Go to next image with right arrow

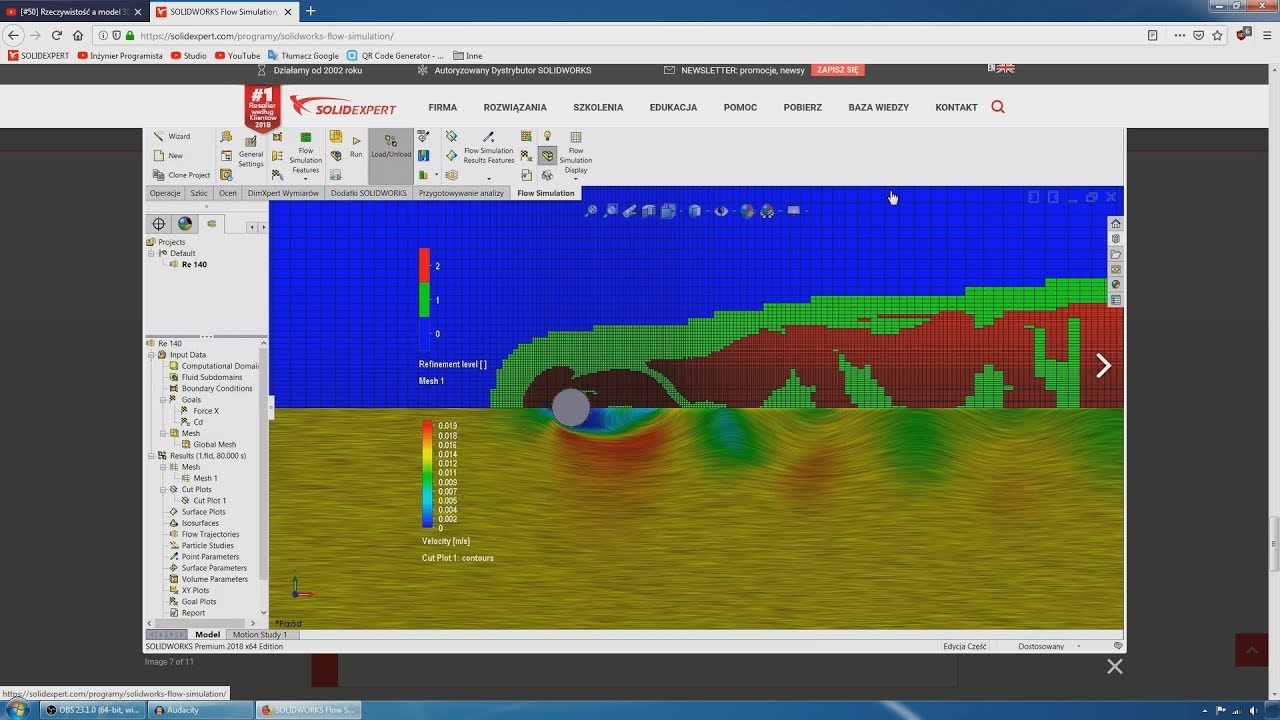tap(1103, 366)
